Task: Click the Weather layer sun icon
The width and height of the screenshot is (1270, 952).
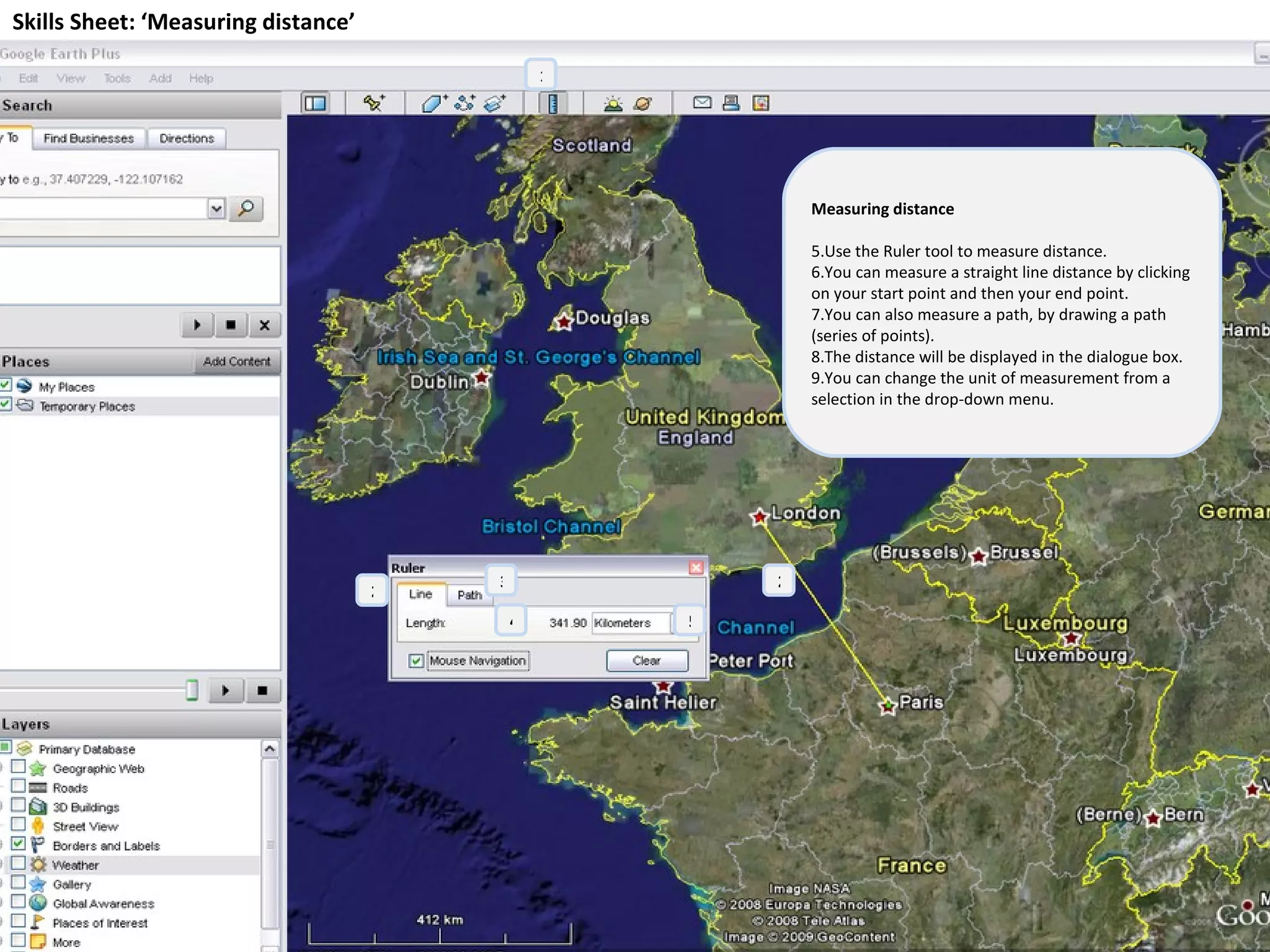Action: [38, 865]
